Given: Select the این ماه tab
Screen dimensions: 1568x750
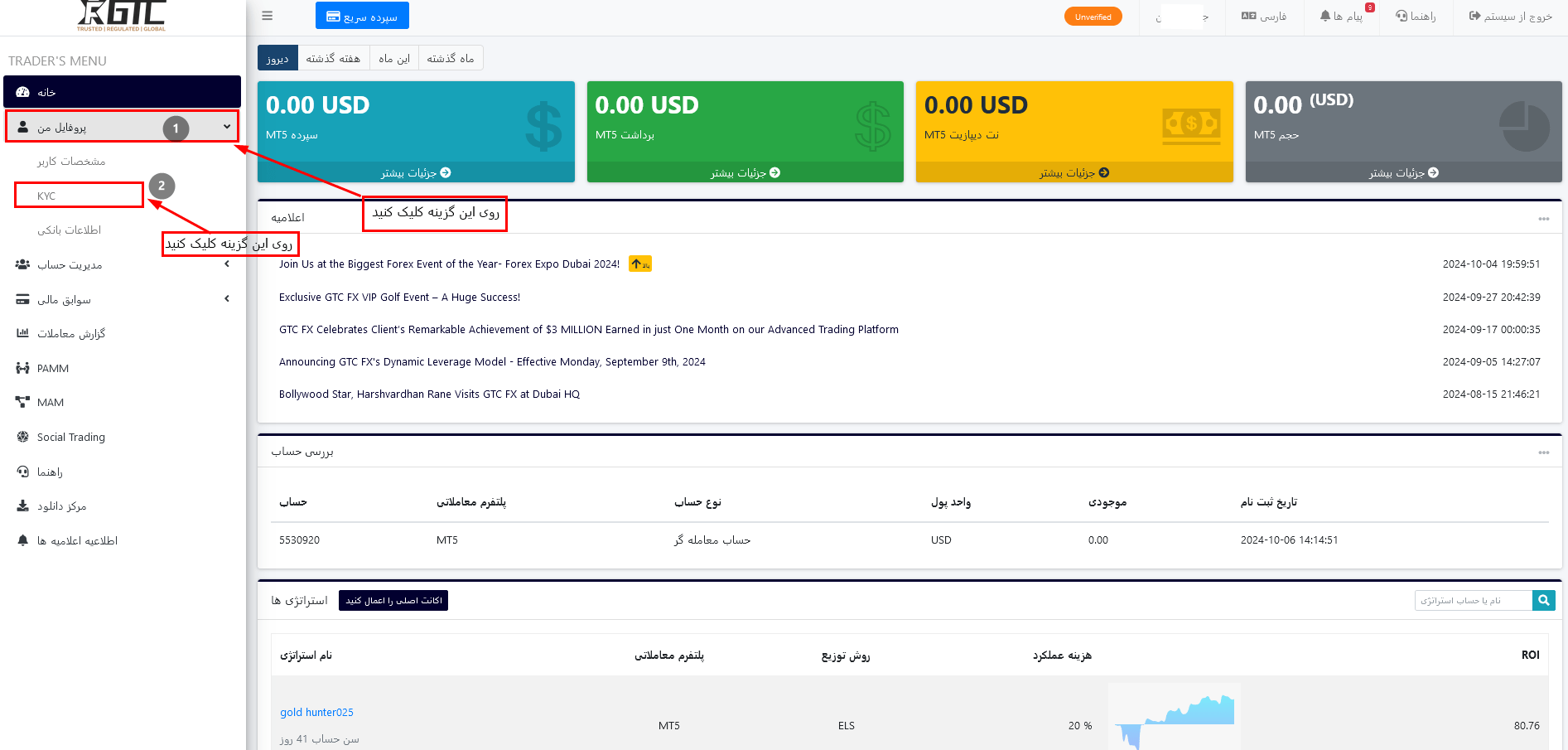Looking at the screenshot, I should [x=394, y=59].
